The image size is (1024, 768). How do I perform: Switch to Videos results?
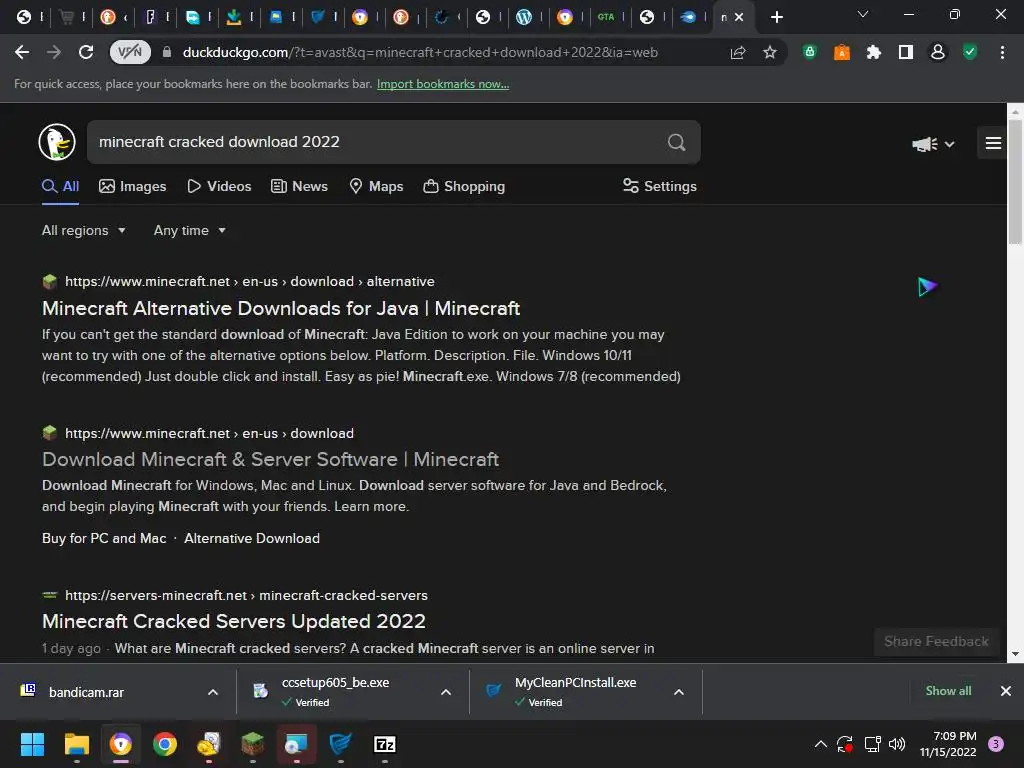(x=219, y=187)
